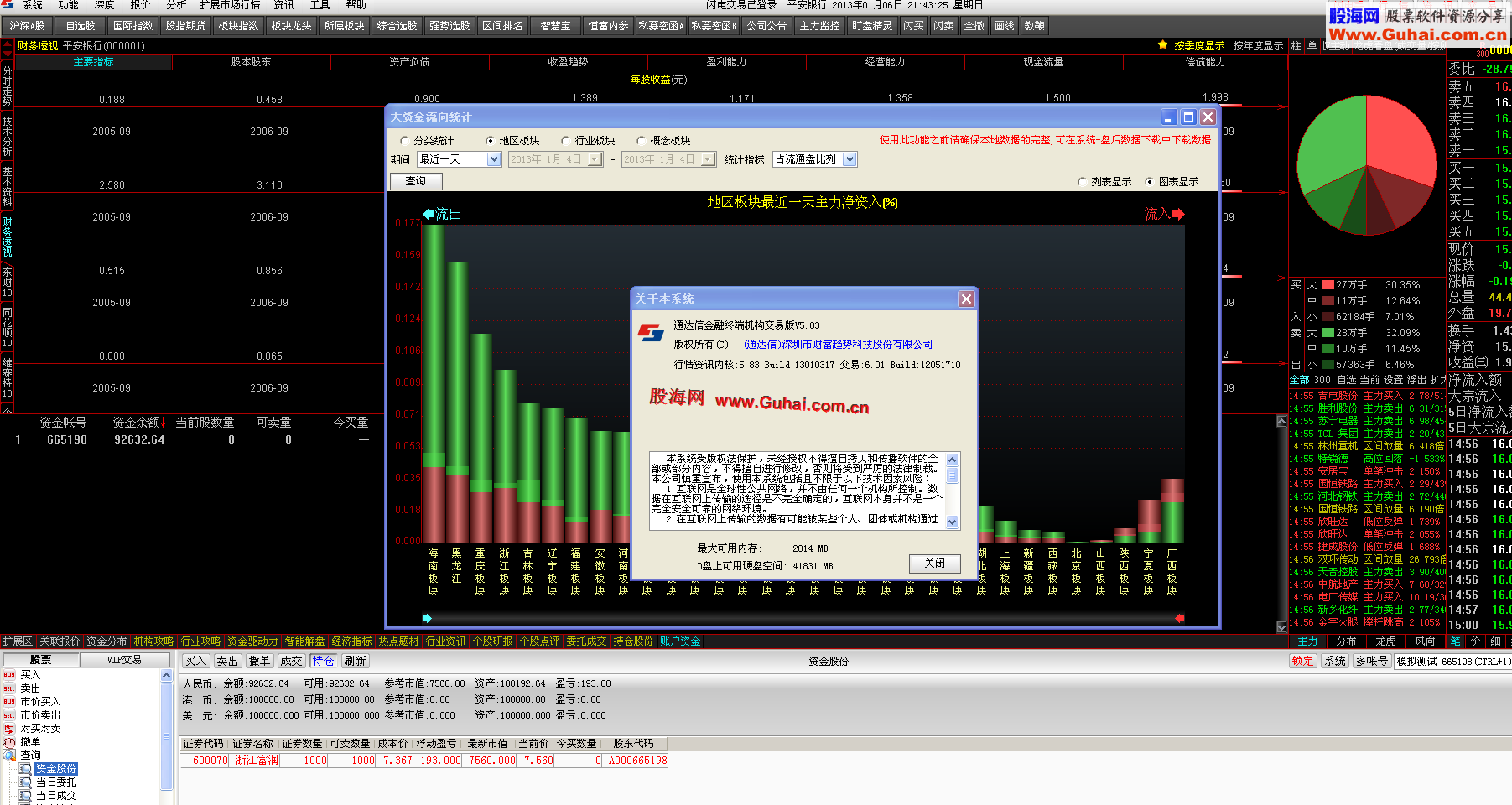Click the 撤单 hand icon
This screenshot has height=805, width=1512.
click(x=9, y=741)
